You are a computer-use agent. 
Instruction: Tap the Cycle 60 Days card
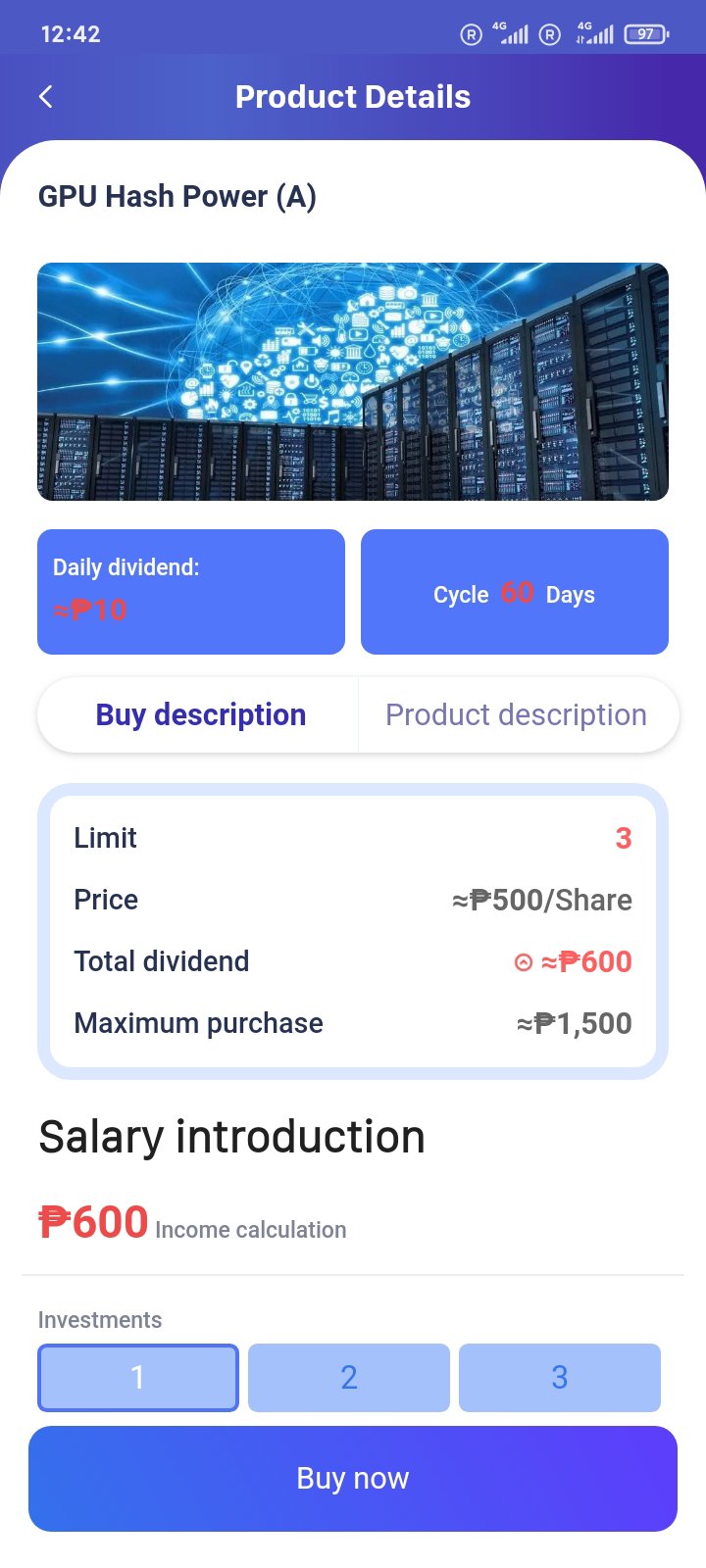pyautogui.click(x=515, y=592)
